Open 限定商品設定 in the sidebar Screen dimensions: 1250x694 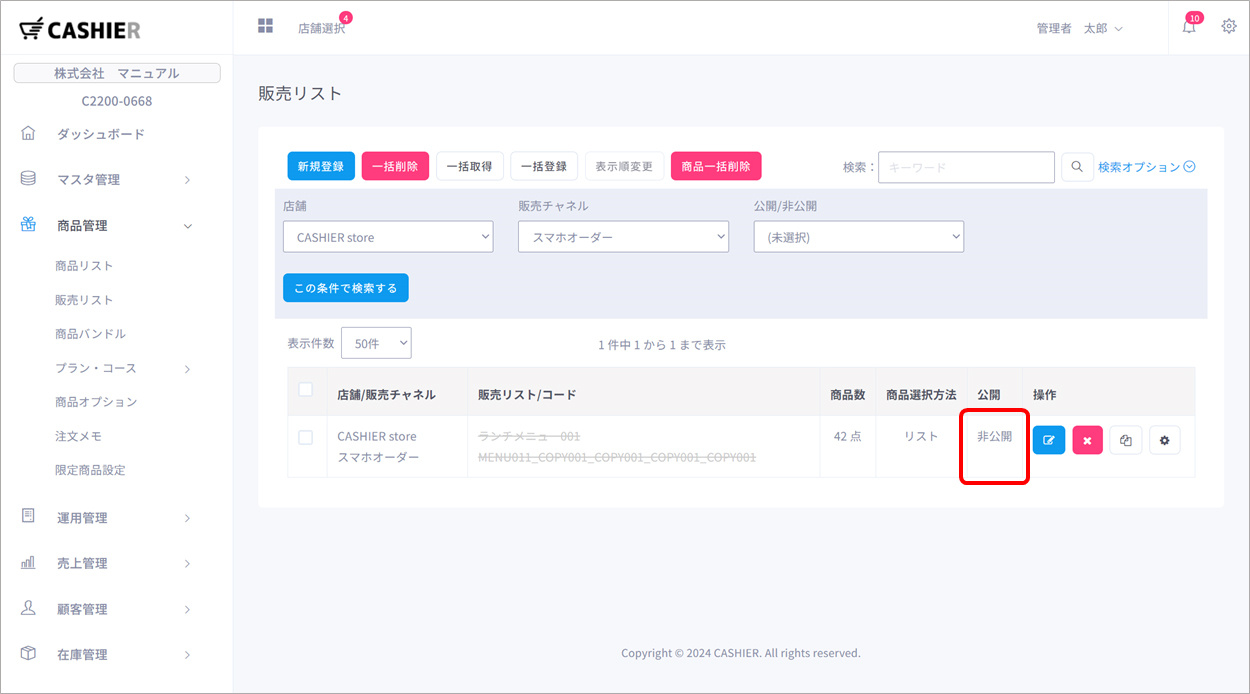tap(90, 470)
